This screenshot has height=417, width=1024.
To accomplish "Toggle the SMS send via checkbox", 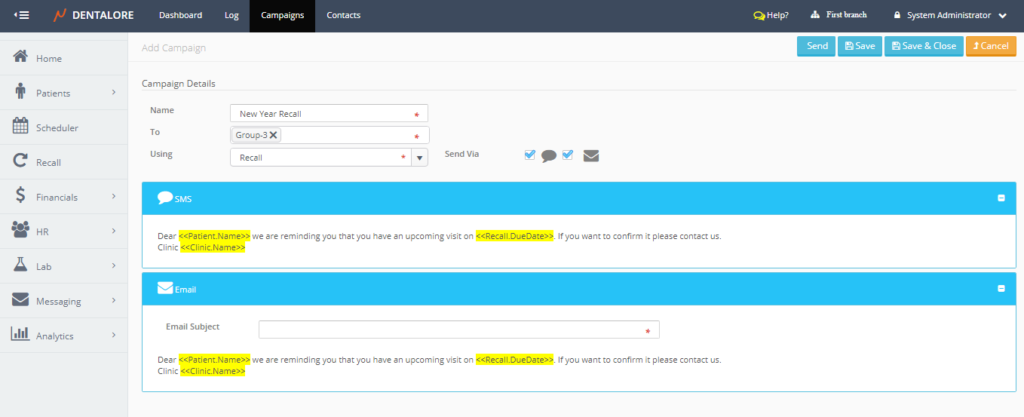I will 530,155.
